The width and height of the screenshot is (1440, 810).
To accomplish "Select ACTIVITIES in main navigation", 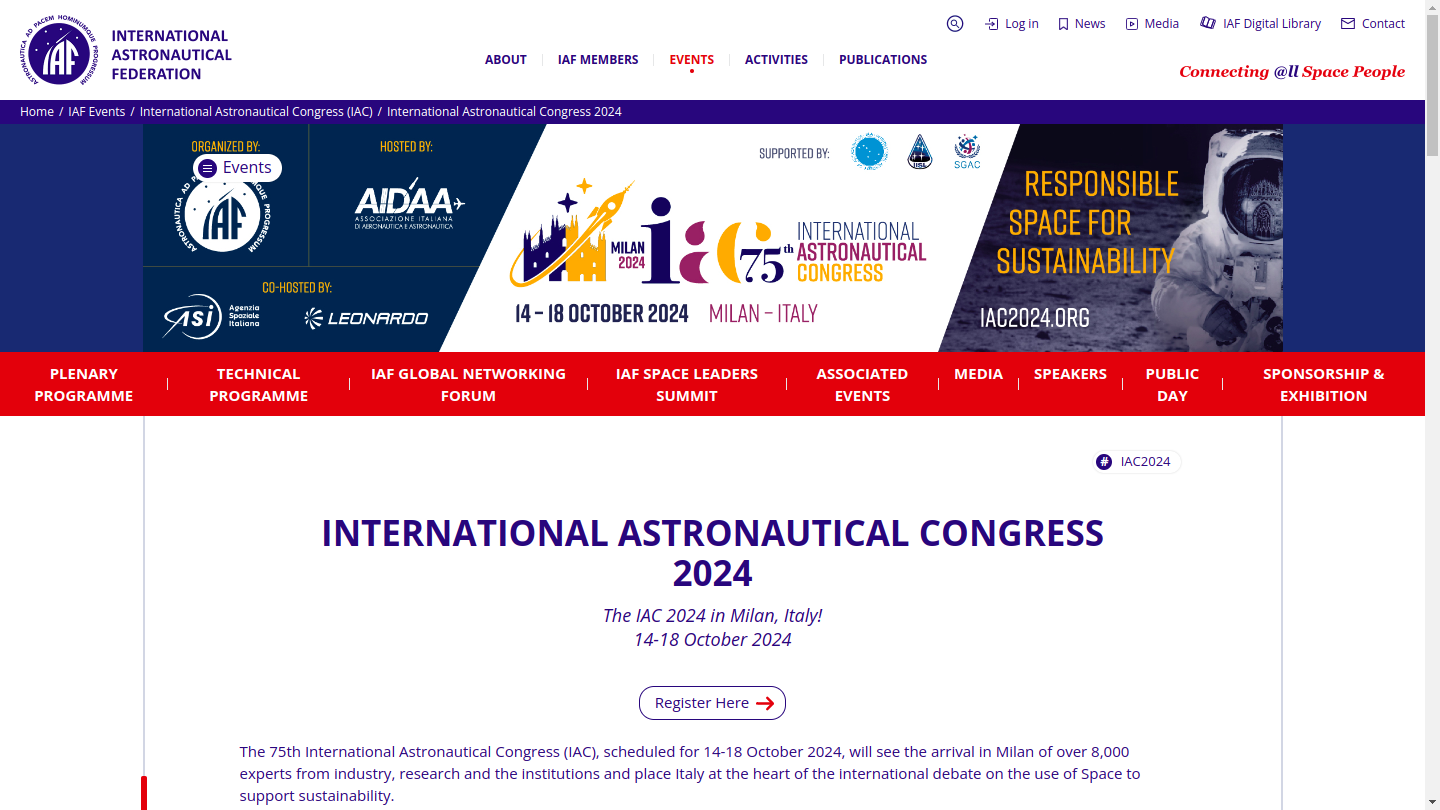I will click(x=776, y=60).
